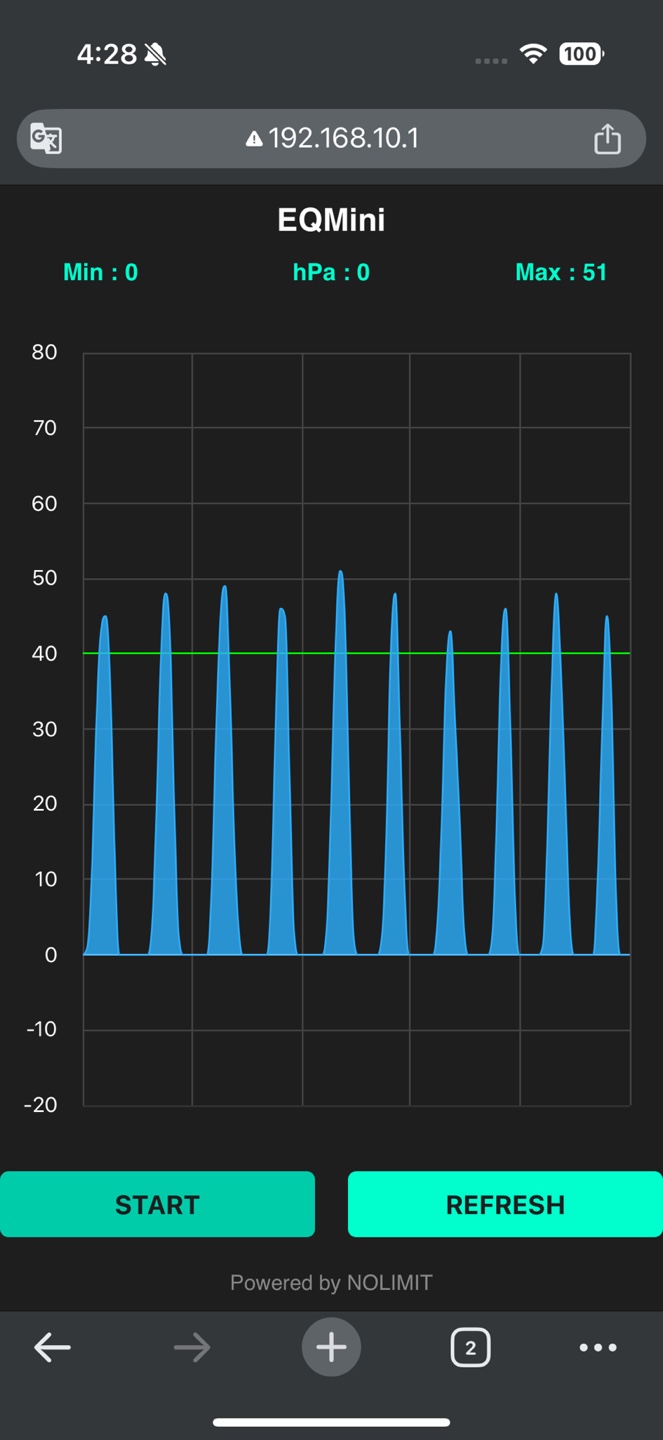Tap the Max : 51 reading
The height and width of the screenshot is (1440, 663).
pyautogui.click(x=560, y=272)
